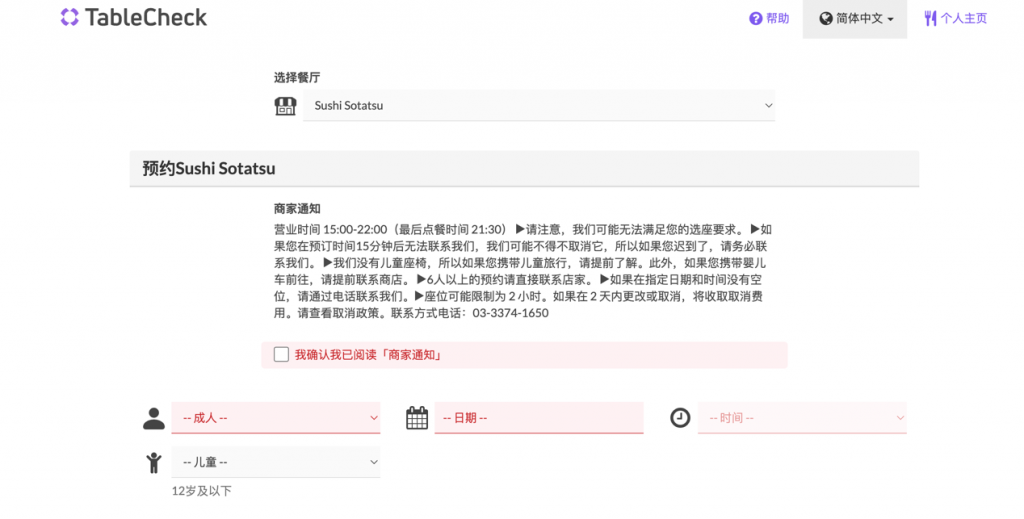Click the 日期 date input field

pyautogui.click(x=539, y=418)
